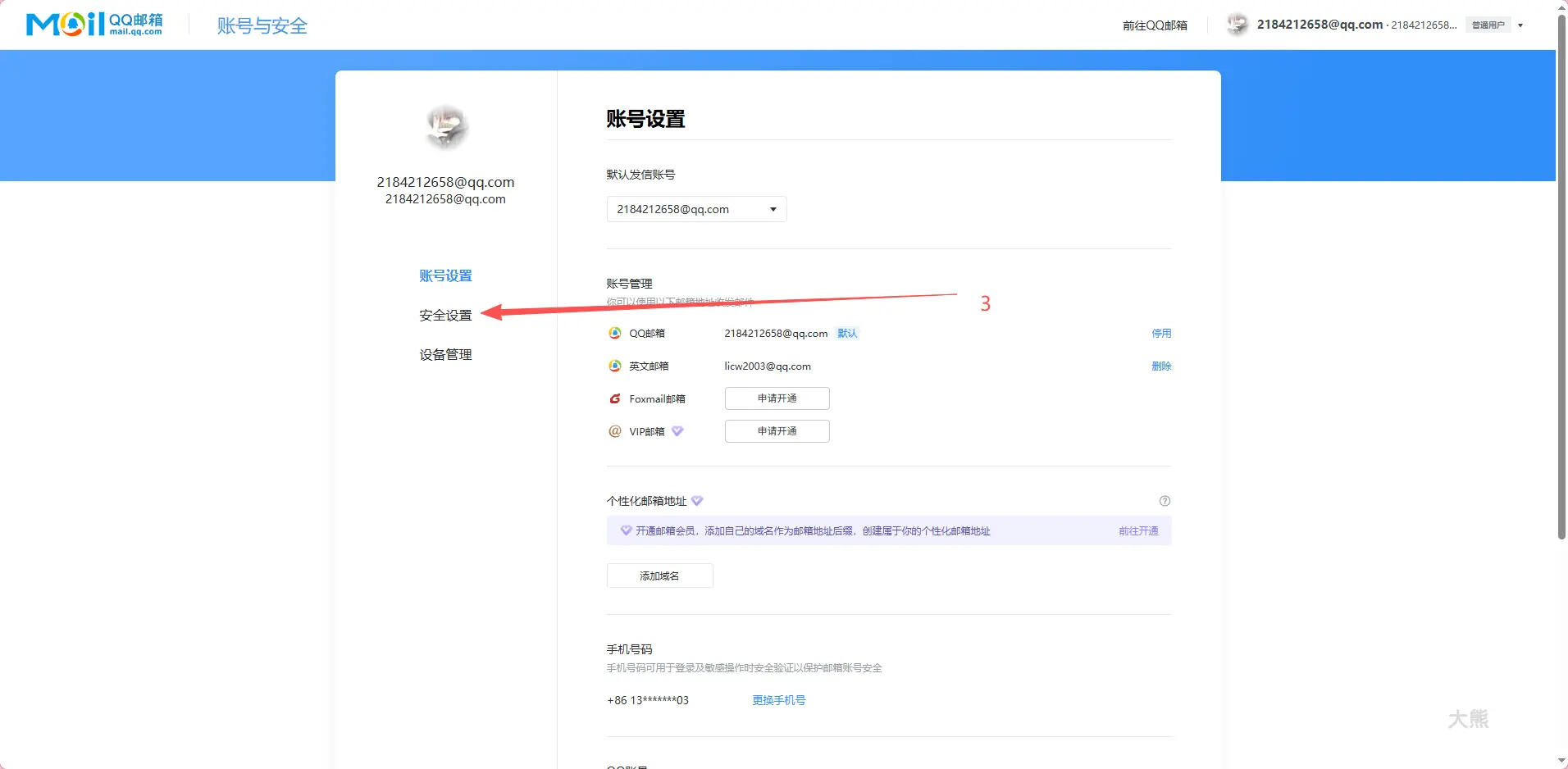The height and width of the screenshot is (769, 1568).
Task: Click the account avatar in the top bar
Action: pyautogui.click(x=1236, y=25)
